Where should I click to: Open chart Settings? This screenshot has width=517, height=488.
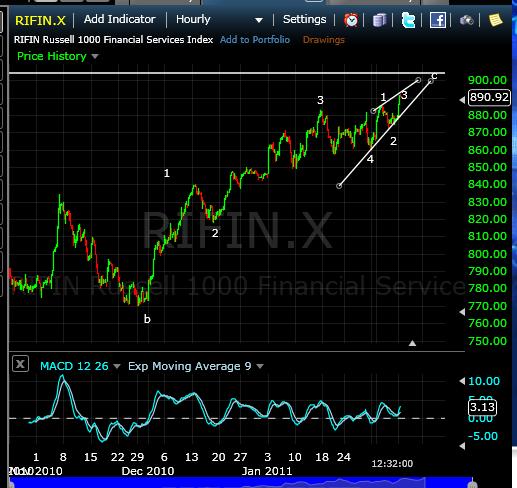click(304, 19)
